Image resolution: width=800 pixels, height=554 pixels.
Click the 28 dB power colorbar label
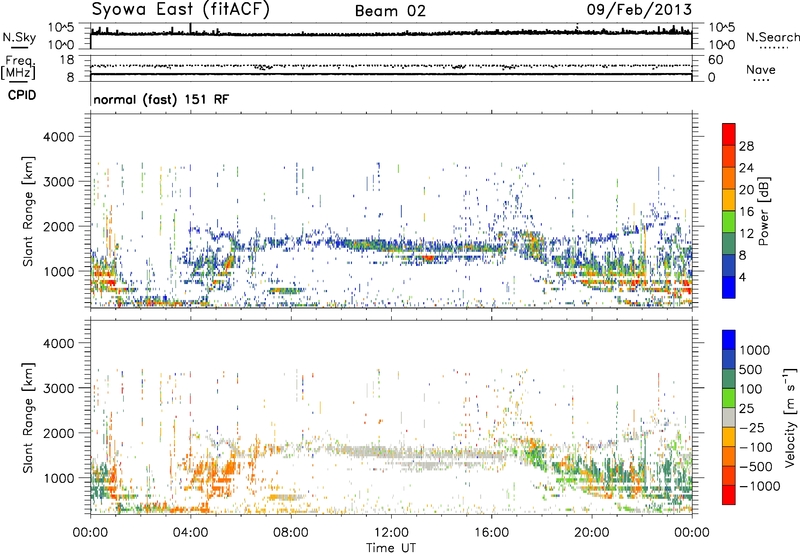746,146
